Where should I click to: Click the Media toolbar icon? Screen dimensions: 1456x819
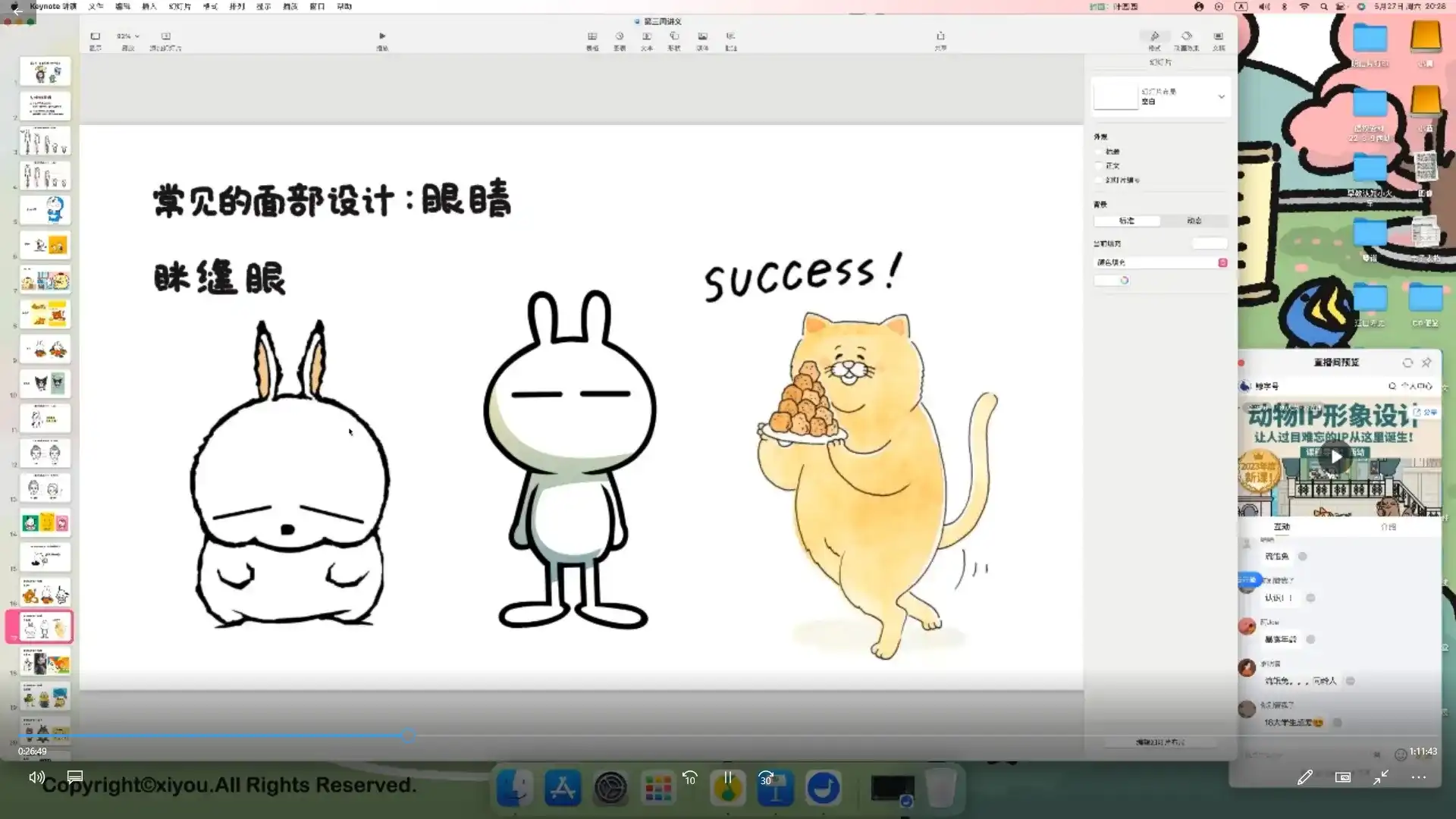click(703, 36)
